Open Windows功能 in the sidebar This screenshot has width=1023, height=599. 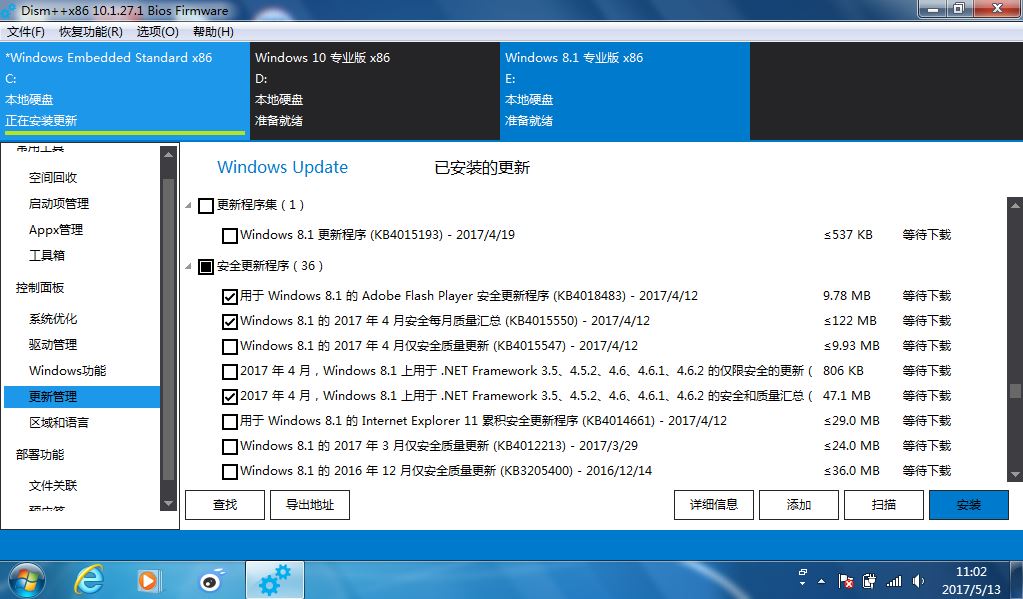click(x=67, y=371)
